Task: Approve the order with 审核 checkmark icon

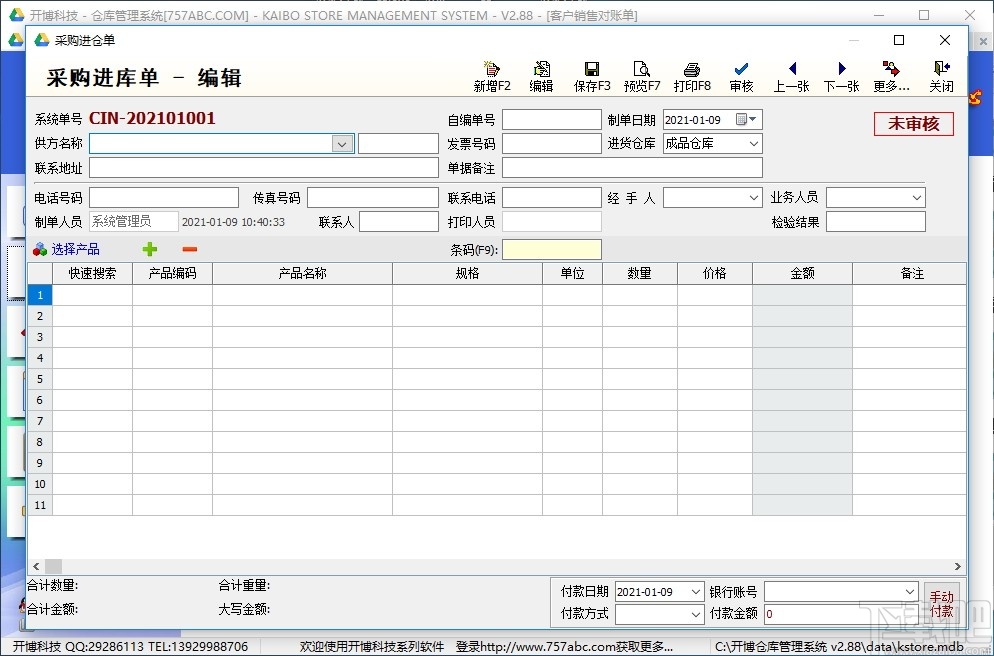Action: pos(741,68)
